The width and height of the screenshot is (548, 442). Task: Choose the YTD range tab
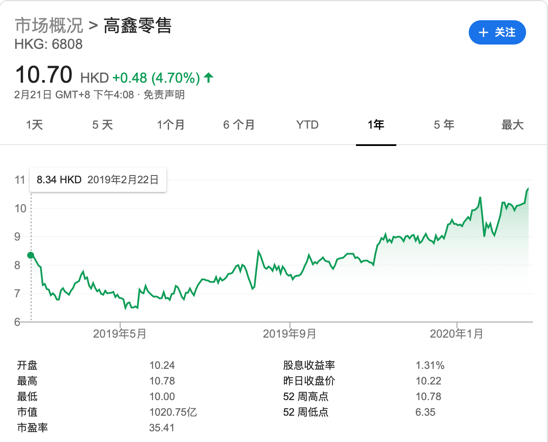coord(307,125)
